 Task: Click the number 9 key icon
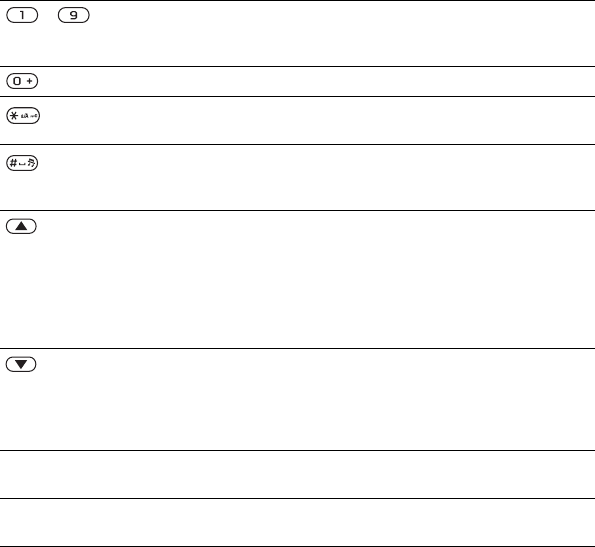pyautogui.click(x=74, y=15)
